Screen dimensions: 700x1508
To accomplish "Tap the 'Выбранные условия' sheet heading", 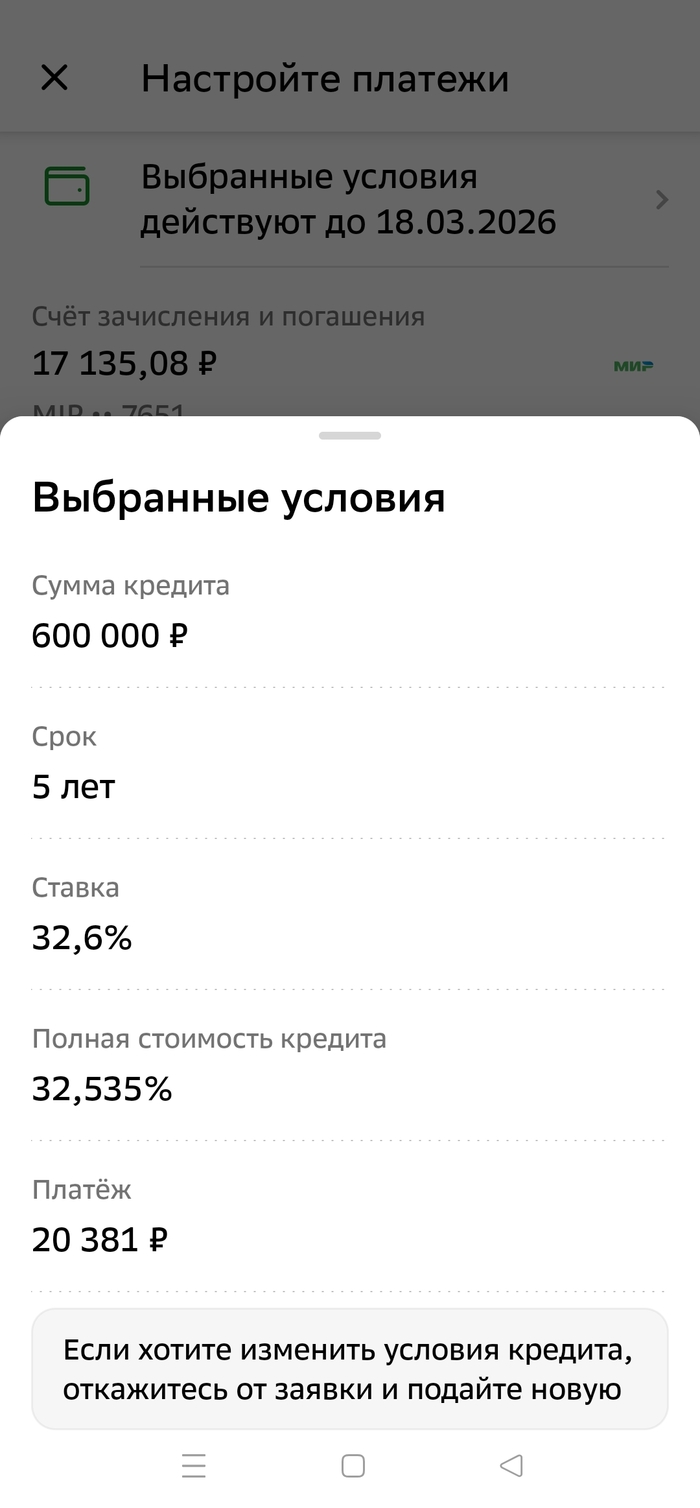I will click(238, 497).
